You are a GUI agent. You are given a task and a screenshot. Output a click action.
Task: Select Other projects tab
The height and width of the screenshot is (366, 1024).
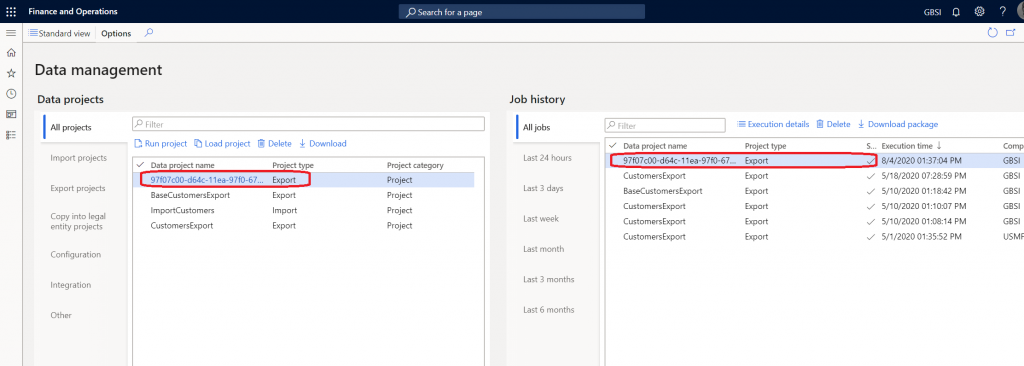(x=61, y=315)
